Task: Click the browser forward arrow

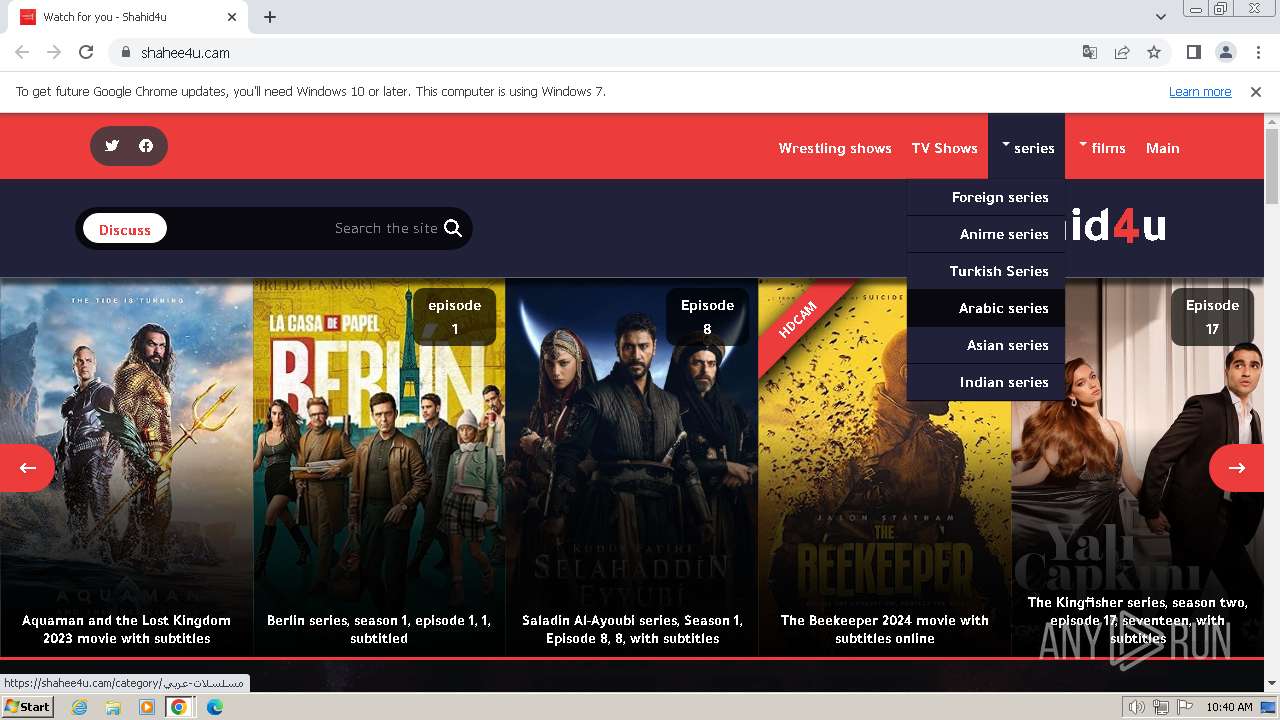Action: 54,52
